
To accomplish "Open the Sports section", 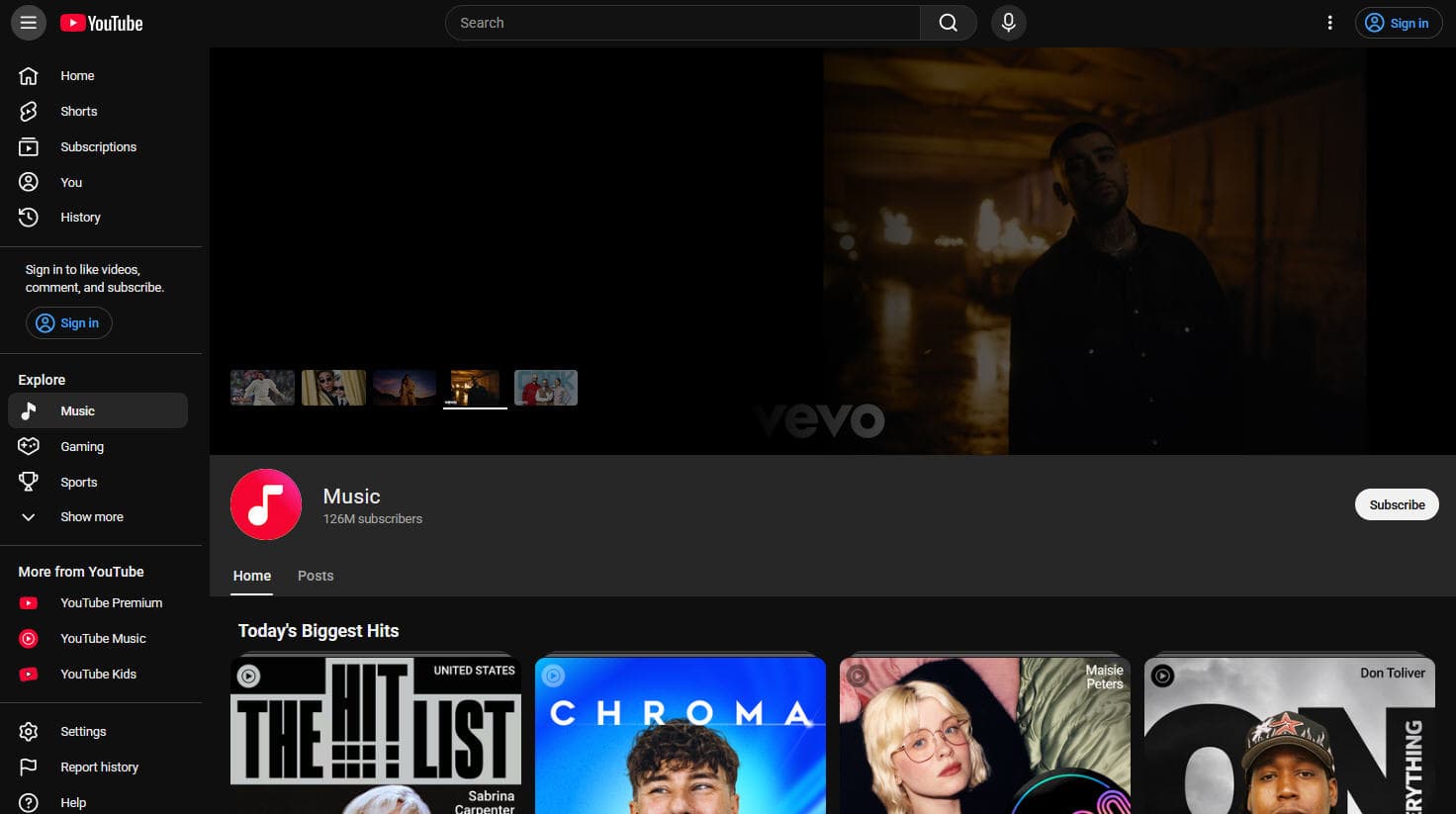I will pyautogui.click(x=78, y=482).
